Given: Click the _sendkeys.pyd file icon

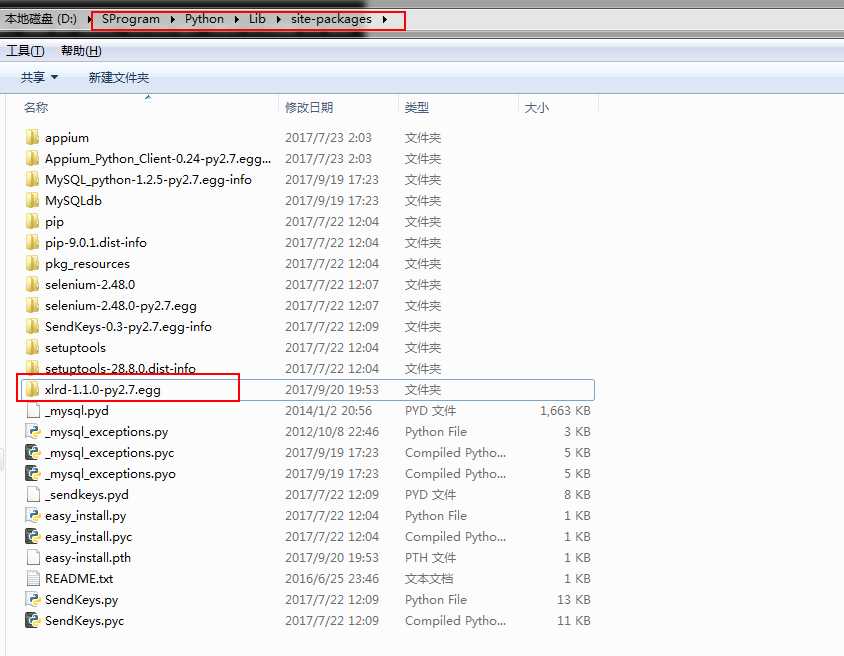Looking at the screenshot, I should tap(33, 495).
